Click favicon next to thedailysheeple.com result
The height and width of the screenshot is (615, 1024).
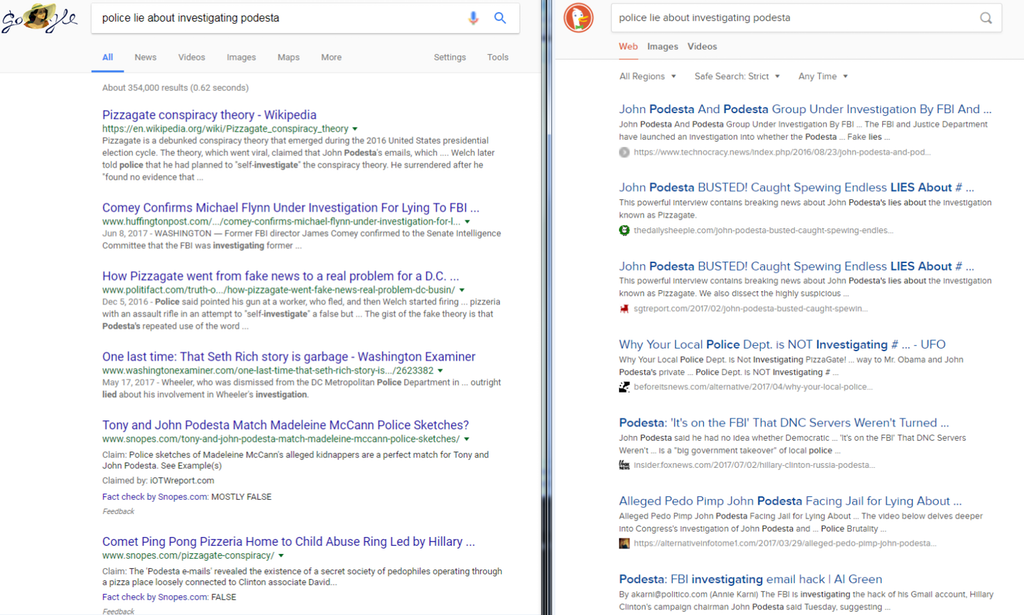(x=624, y=230)
